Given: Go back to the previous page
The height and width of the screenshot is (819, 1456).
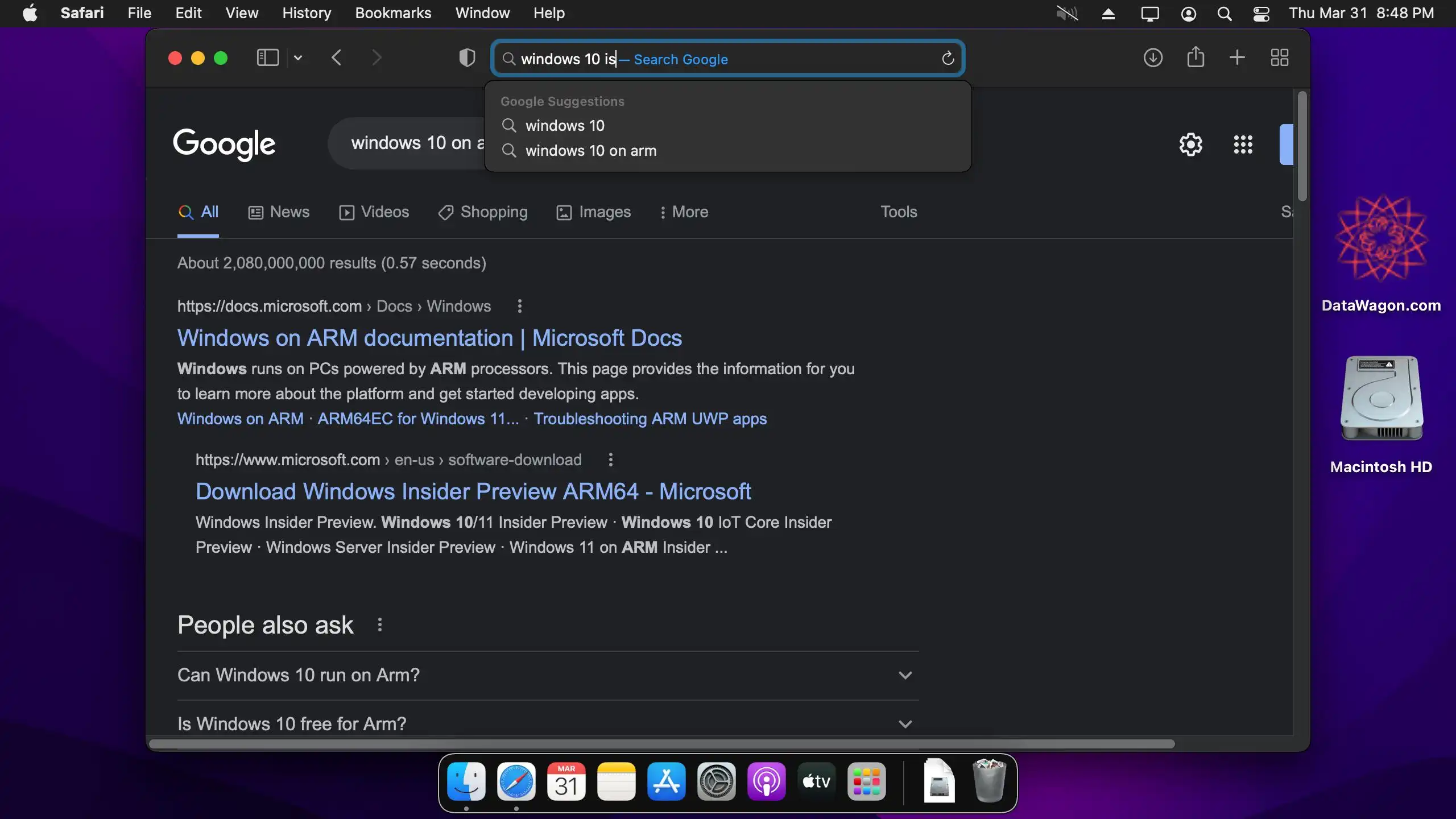Looking at the screenshot, I should (337, 57).
